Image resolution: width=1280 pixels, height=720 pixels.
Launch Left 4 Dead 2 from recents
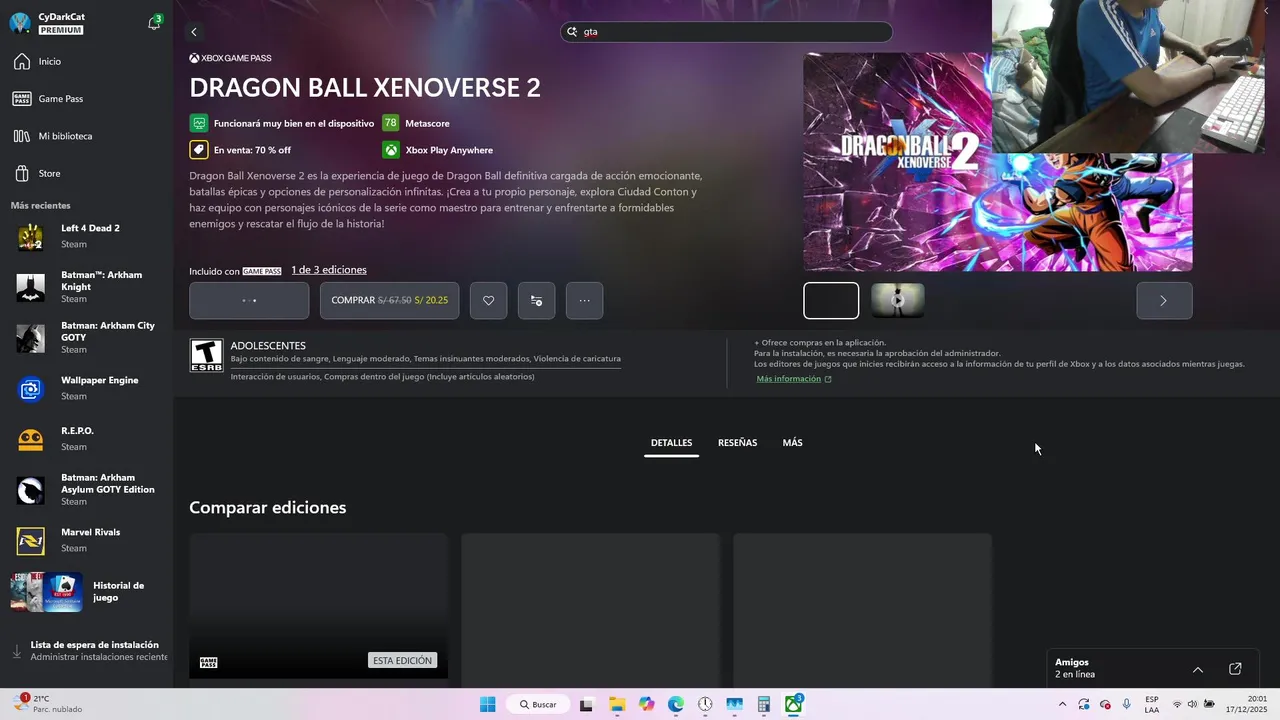click(x=86, y=236)
